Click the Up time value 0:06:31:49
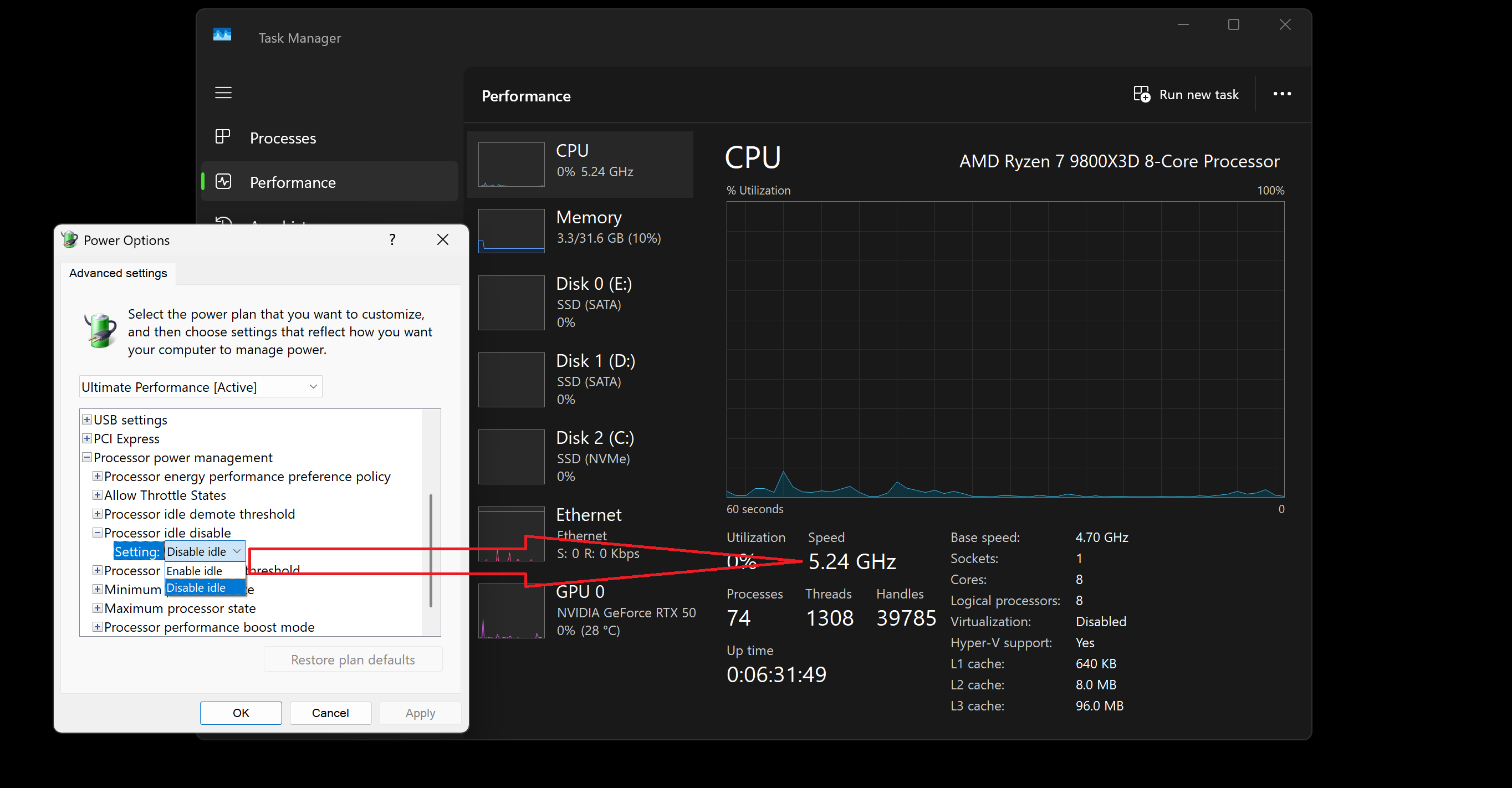 pyautogui.click(x=776, y=675)
